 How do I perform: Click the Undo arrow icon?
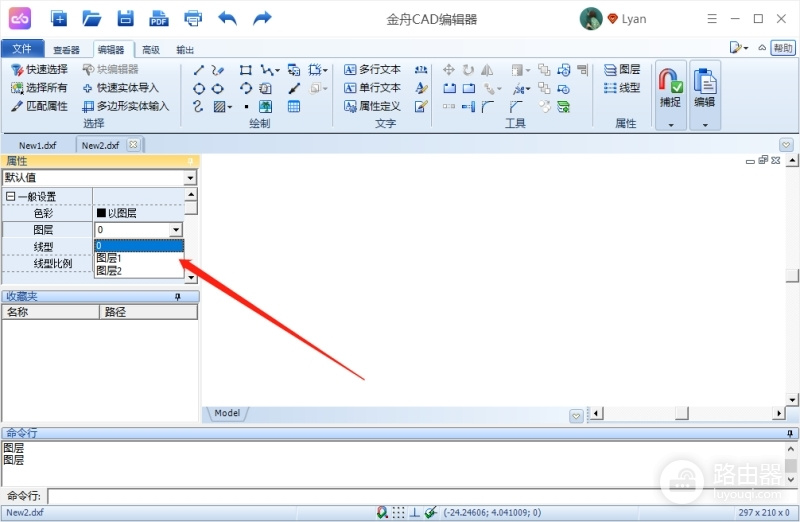point(227,19)
